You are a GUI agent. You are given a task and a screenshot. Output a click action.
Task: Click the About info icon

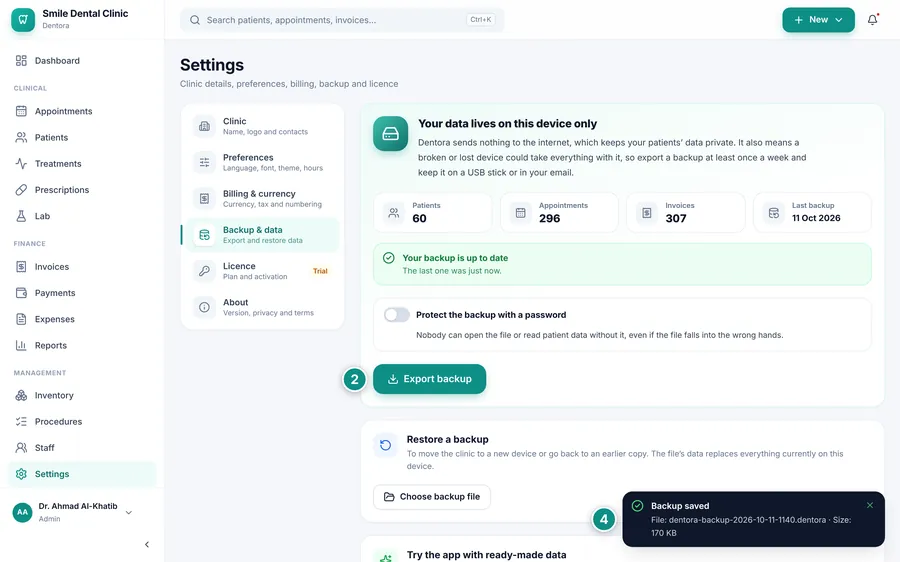(204, 307)
